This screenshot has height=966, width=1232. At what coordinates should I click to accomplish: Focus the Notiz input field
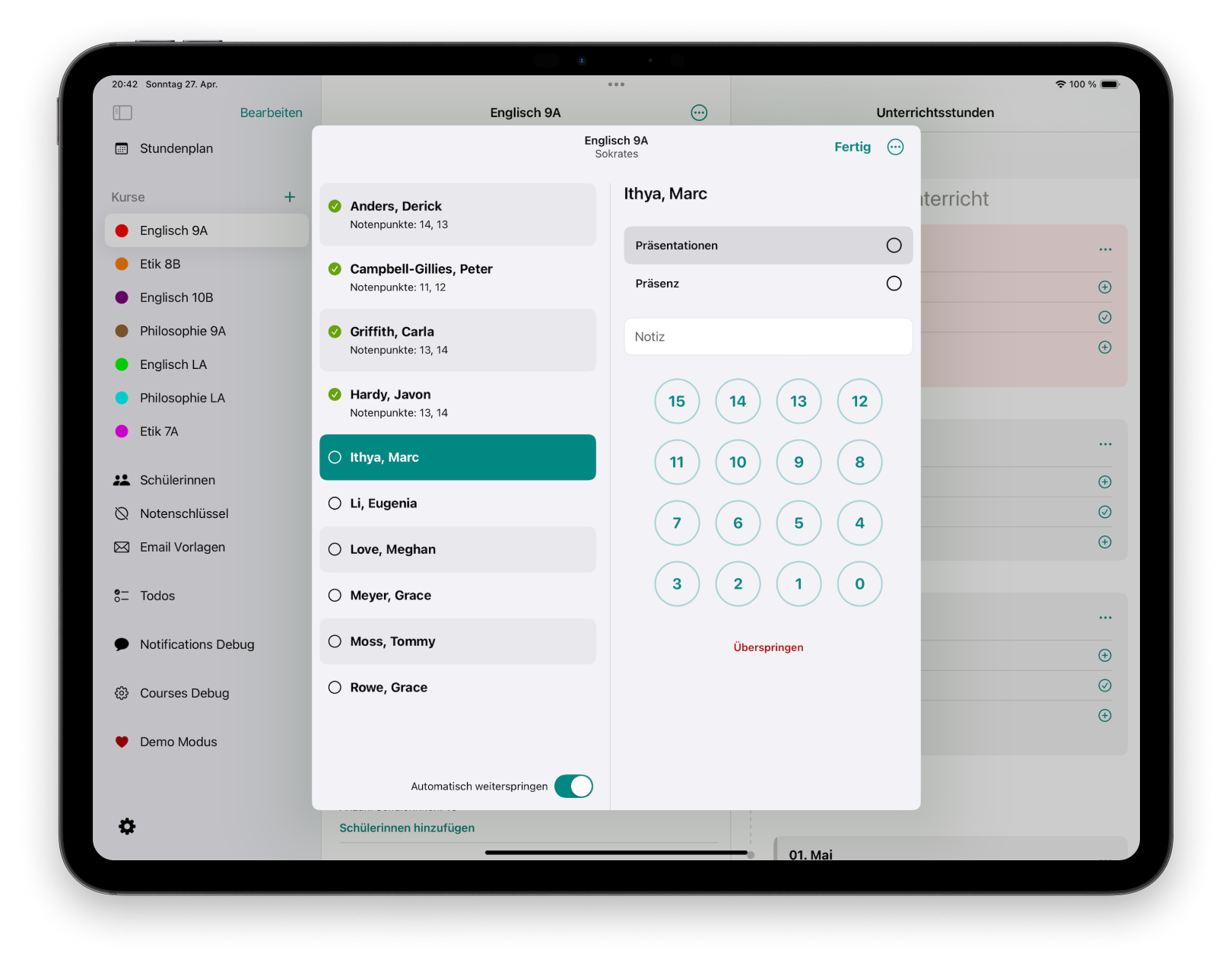(768, 336)
